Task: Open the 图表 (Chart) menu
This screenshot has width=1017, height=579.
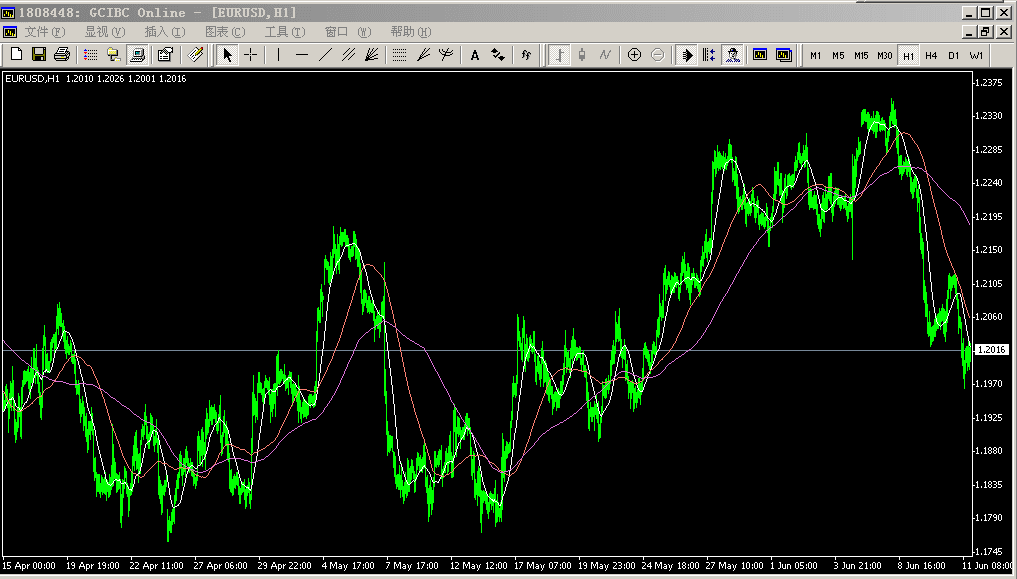Action: [x=224, y=32]
